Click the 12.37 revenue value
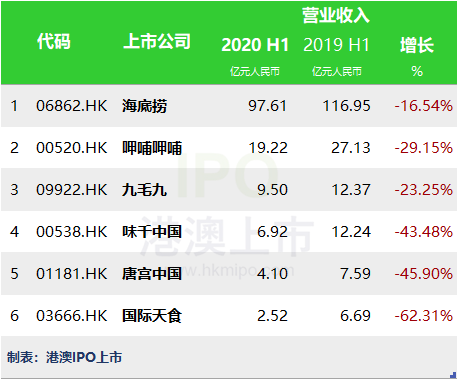Image resolution: width=457 pixels, height=389 pixels. pyautogui.click(x=351, y=190)
